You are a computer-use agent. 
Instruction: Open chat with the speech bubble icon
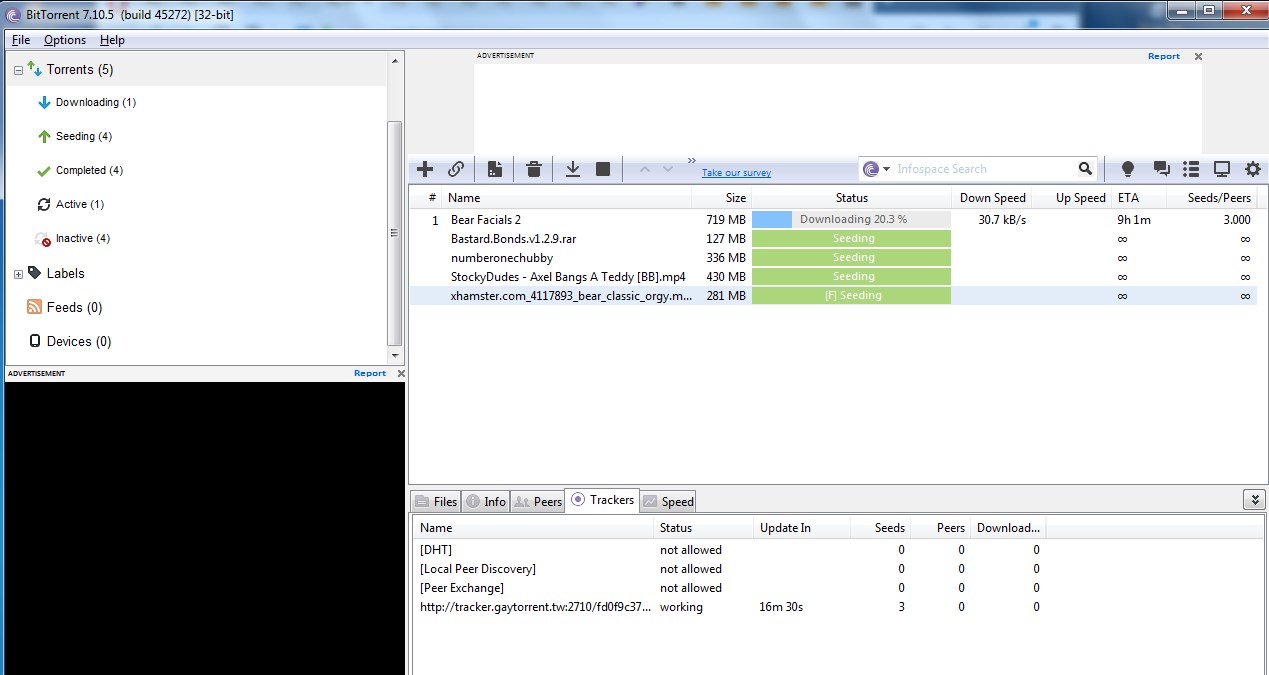tap(1160, 169)
